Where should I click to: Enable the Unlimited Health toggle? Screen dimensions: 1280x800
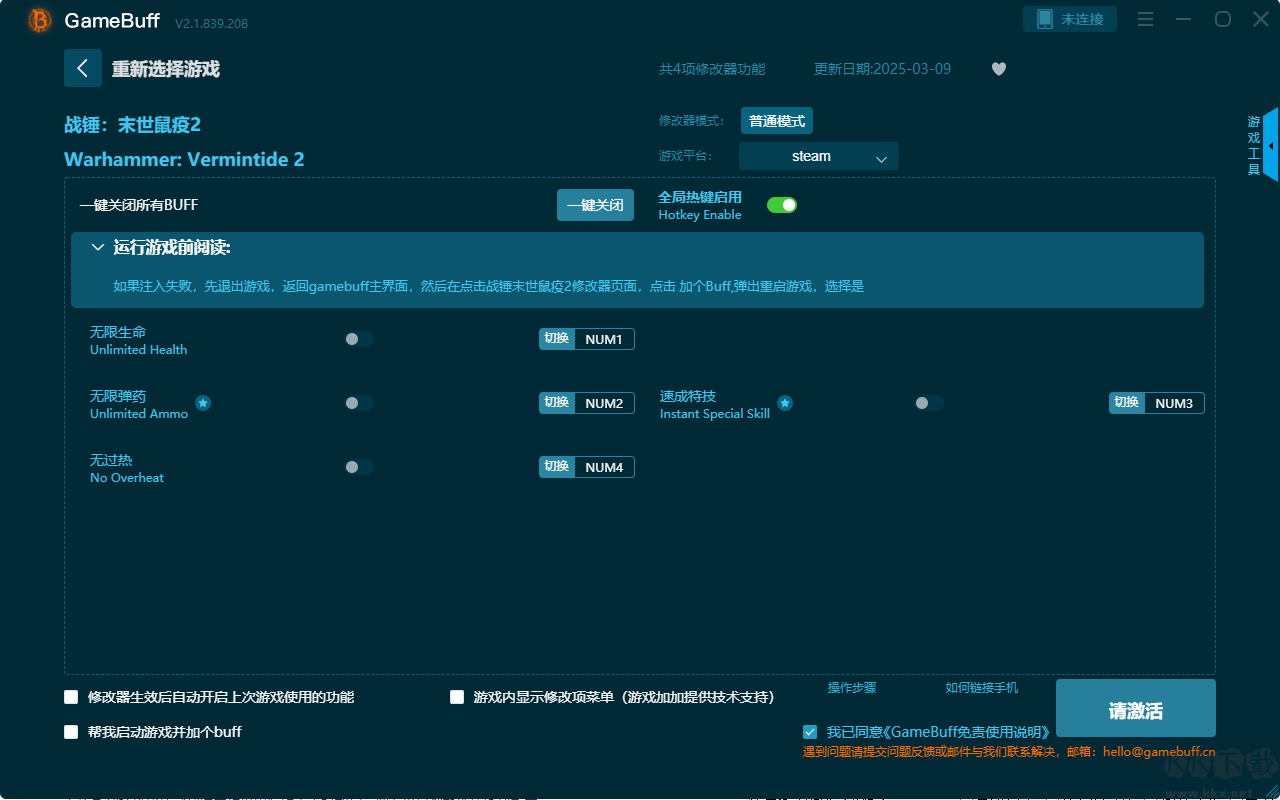point(359,339)
